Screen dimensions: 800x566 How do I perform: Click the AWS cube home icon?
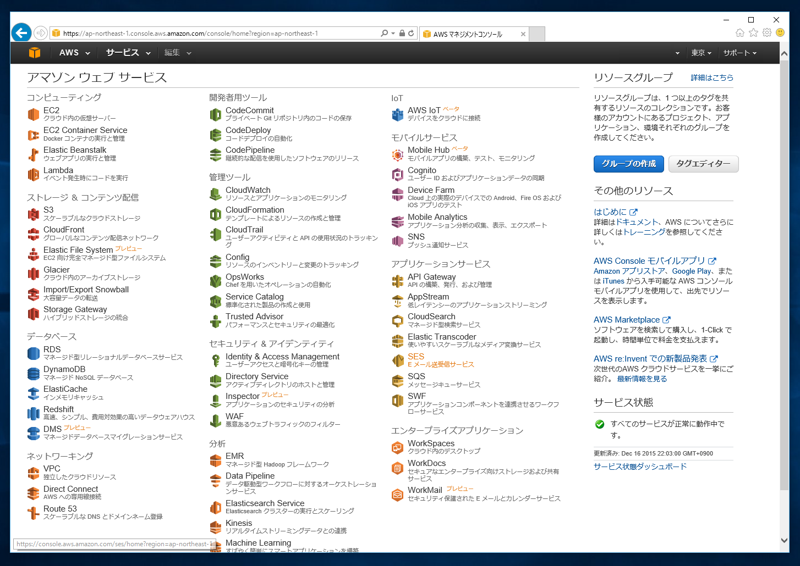pos(34,53)
